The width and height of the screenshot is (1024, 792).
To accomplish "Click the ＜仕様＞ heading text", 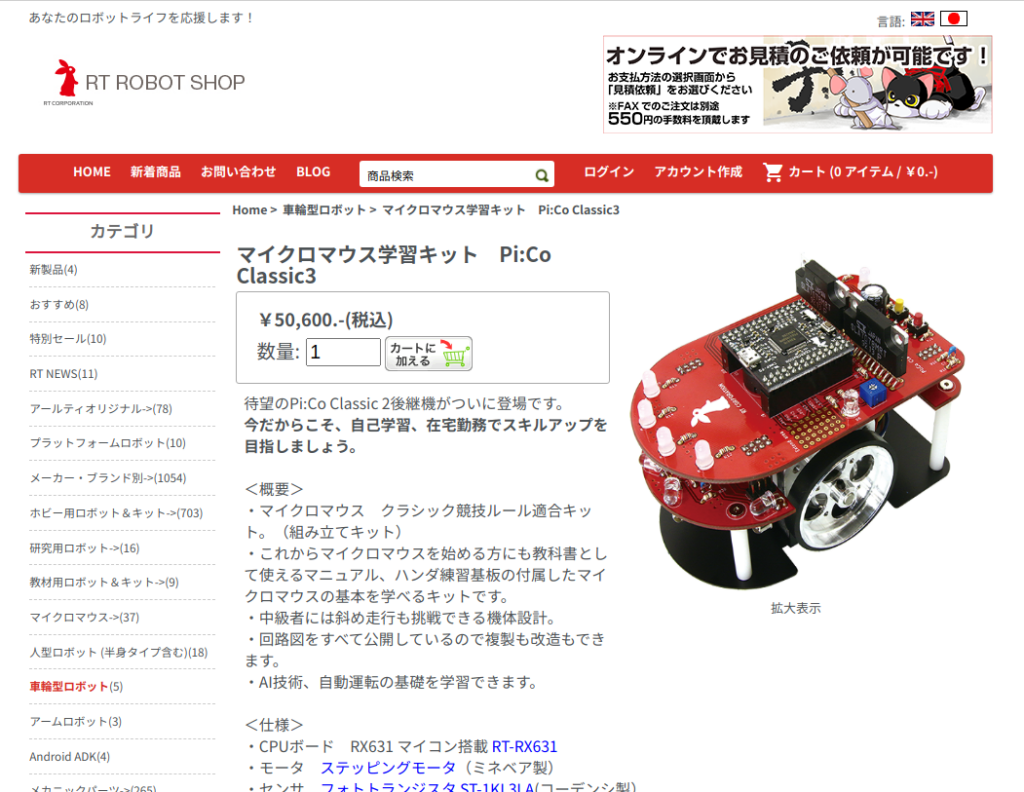I will click(274, 725).
